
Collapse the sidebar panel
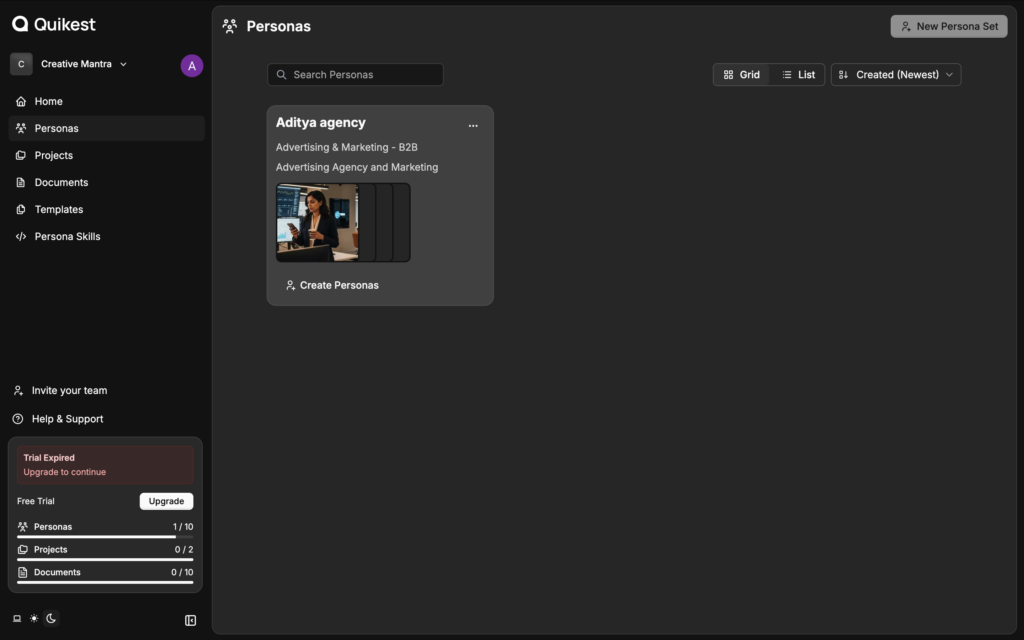coord(191,620)
